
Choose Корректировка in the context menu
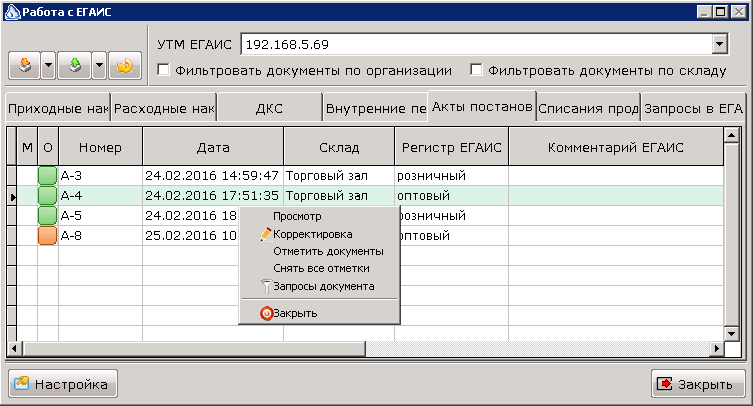(319, 234)
